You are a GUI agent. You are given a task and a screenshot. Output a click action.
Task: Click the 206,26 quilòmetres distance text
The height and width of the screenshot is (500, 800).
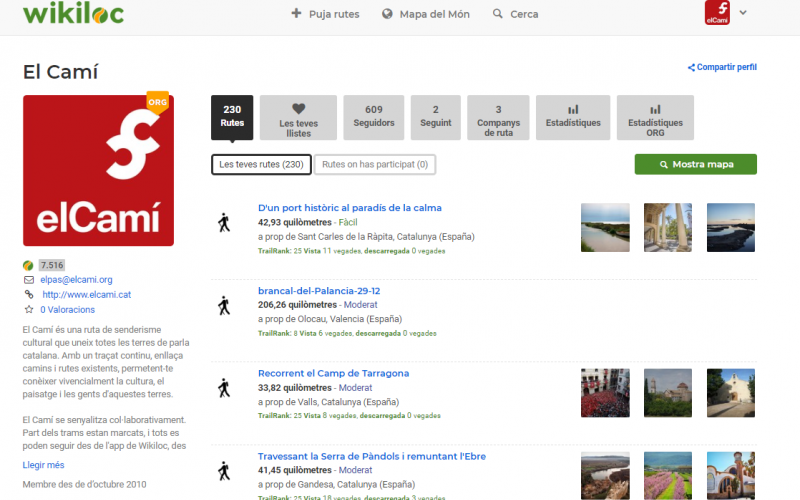[297, 305]
